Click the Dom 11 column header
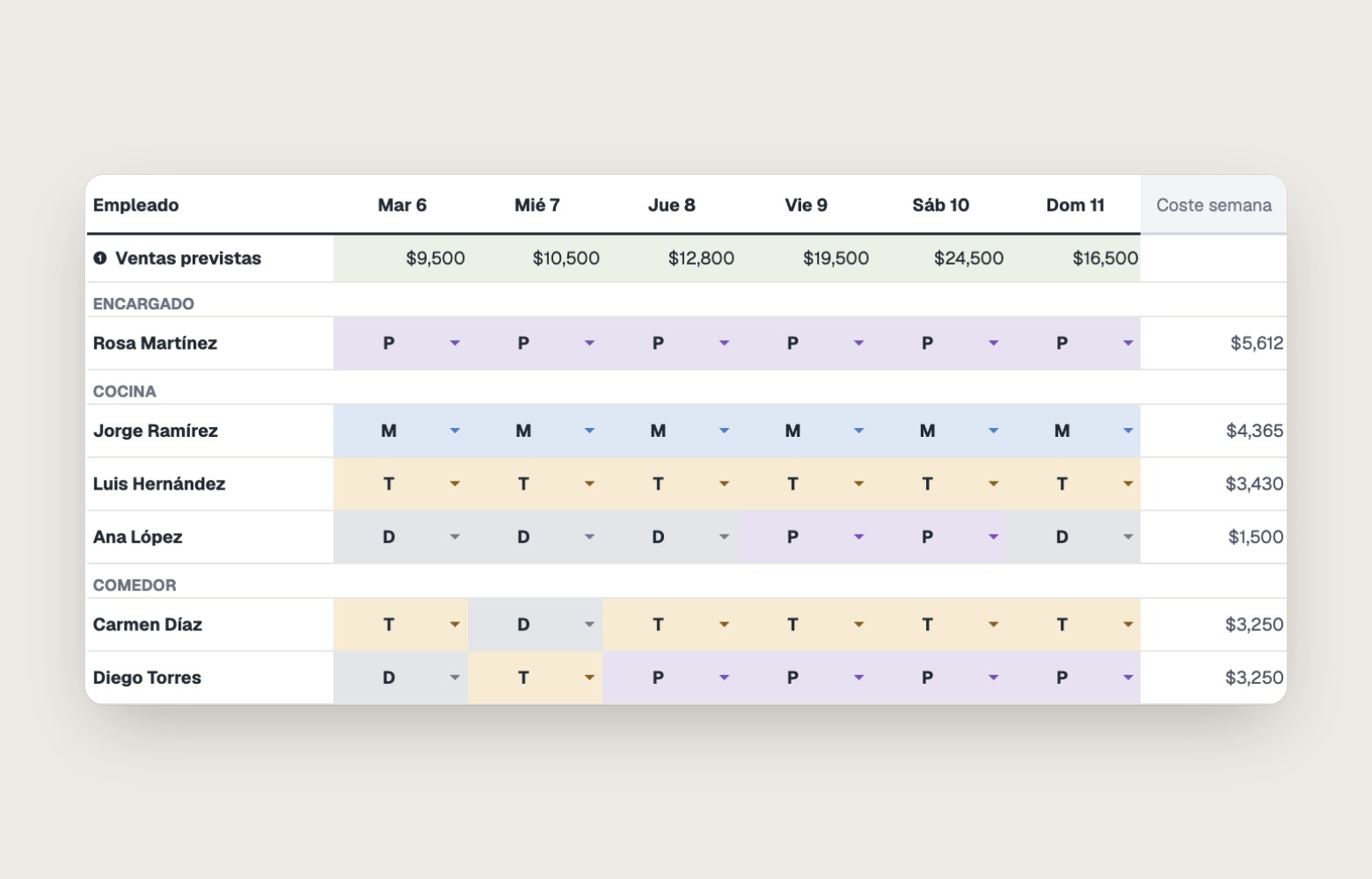Image resolution: width=1372 pixels, height=879 pixels. [x=1075, y=205]
